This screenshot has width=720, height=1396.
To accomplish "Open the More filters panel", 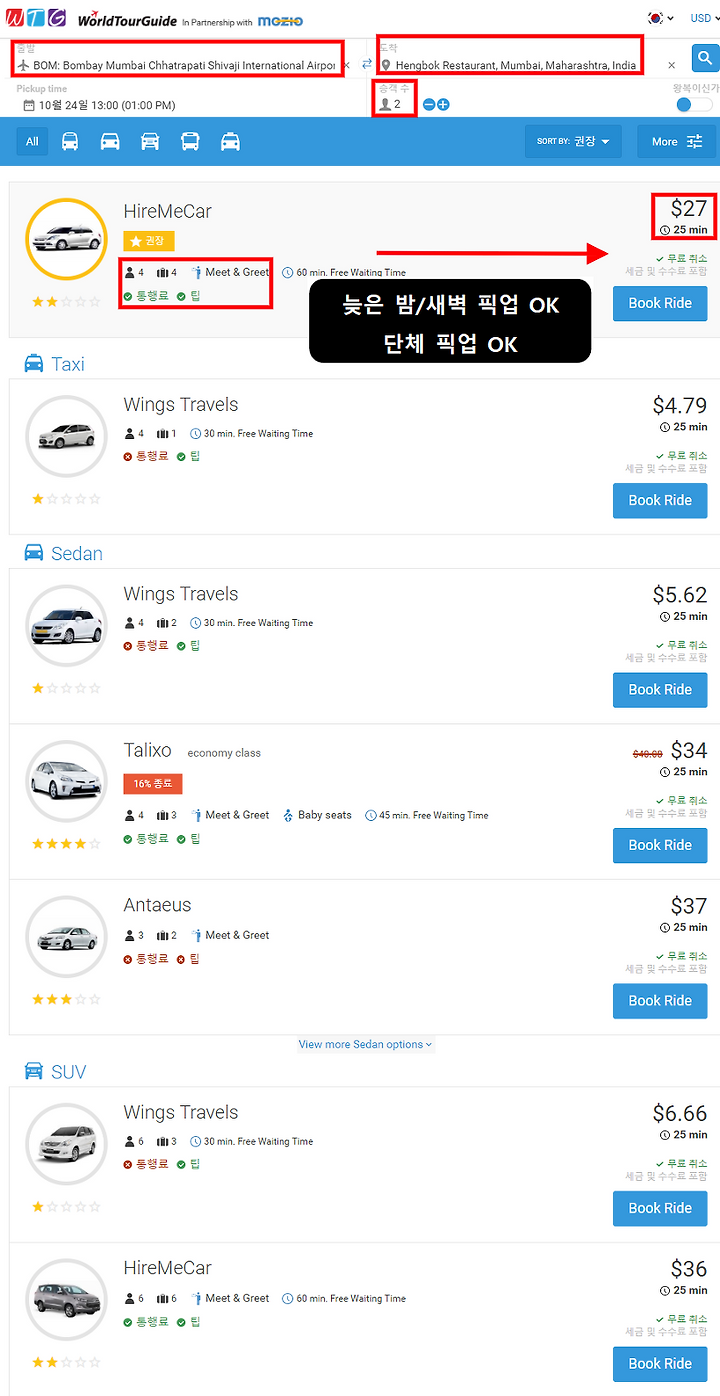I will click(x=677, y=142).
